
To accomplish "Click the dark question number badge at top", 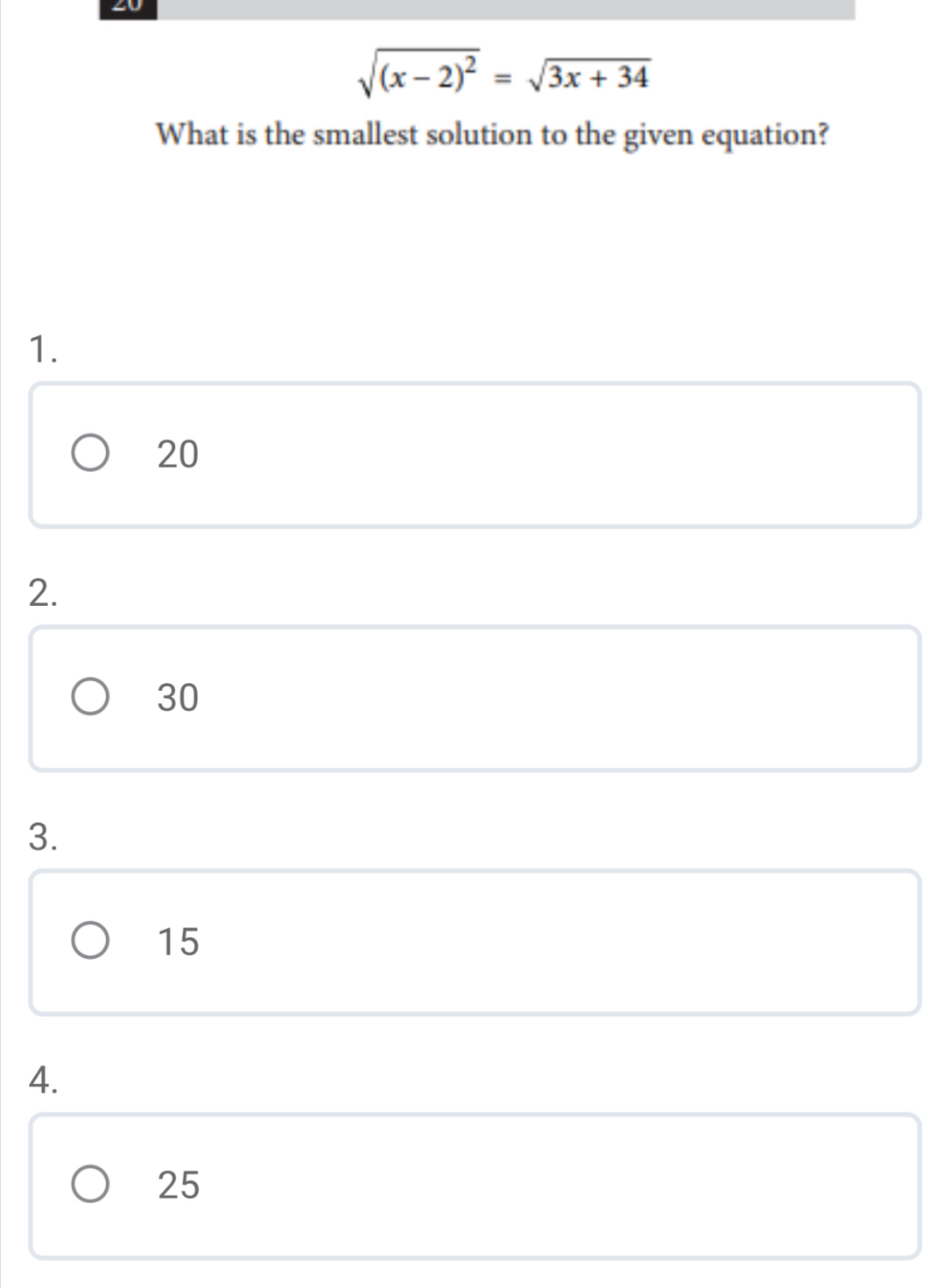I will (127, 8).
